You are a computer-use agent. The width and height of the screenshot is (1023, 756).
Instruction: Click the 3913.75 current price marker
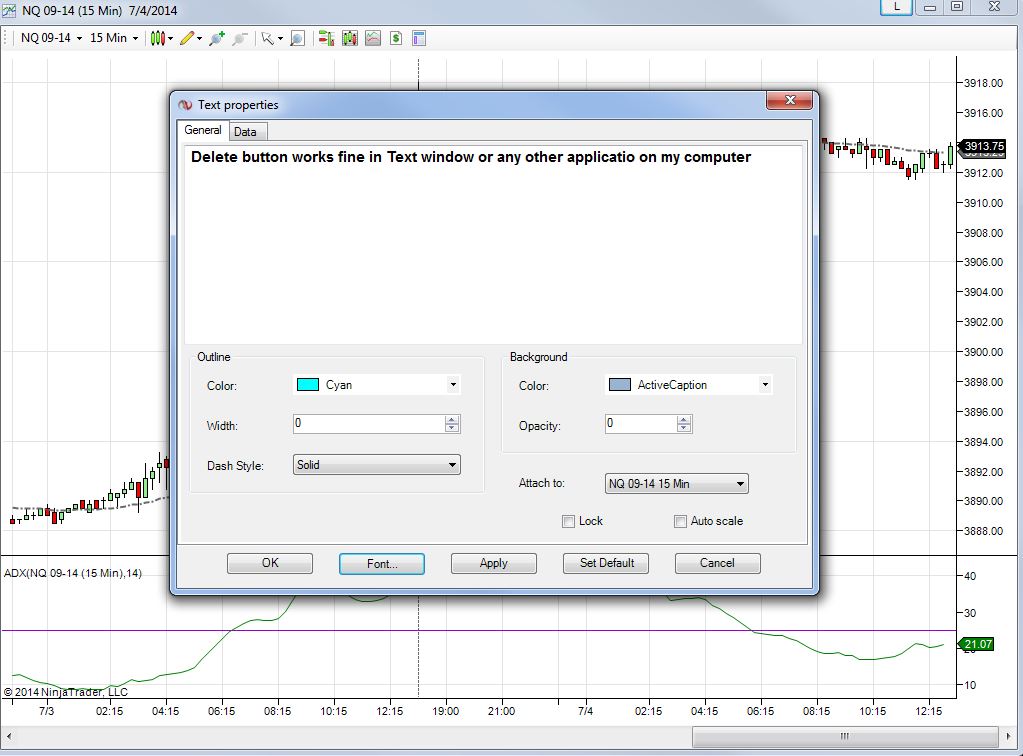(x=983, y=146)
